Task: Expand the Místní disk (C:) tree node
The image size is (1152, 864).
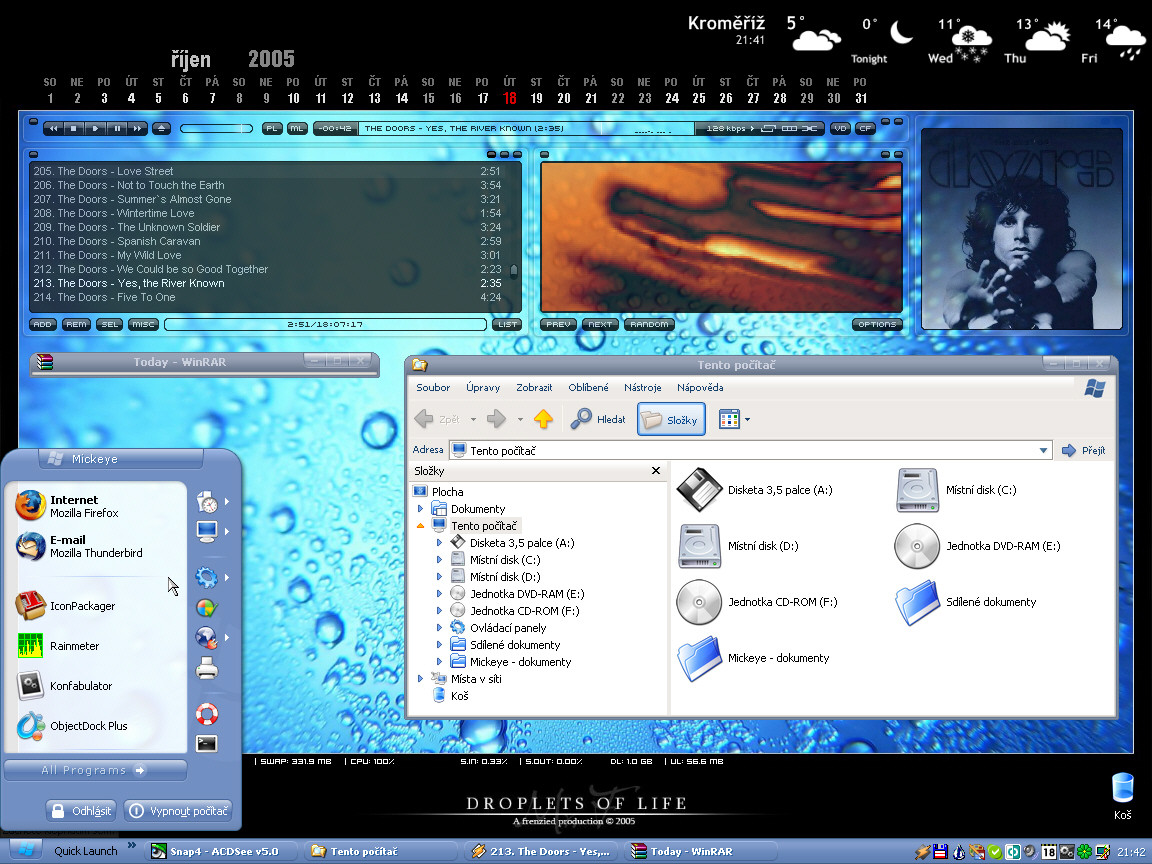Action: coord(439,560)
